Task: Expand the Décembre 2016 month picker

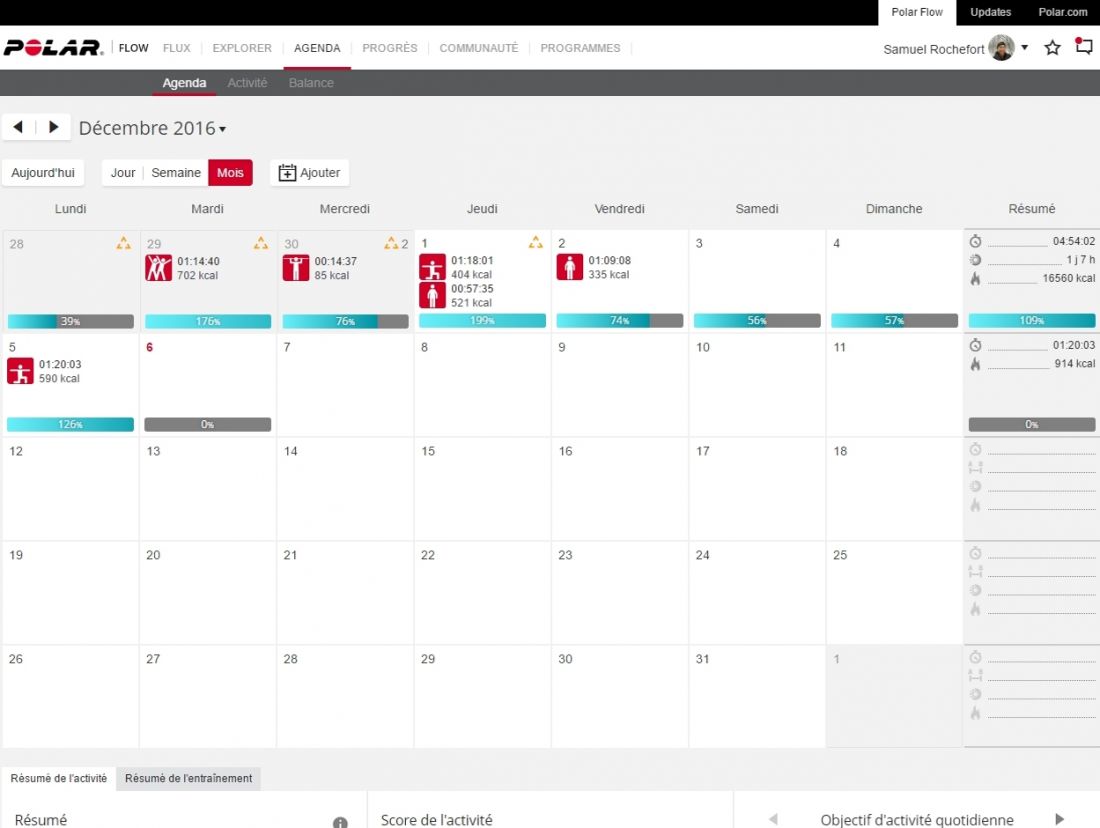Action: tap(152, 128)
